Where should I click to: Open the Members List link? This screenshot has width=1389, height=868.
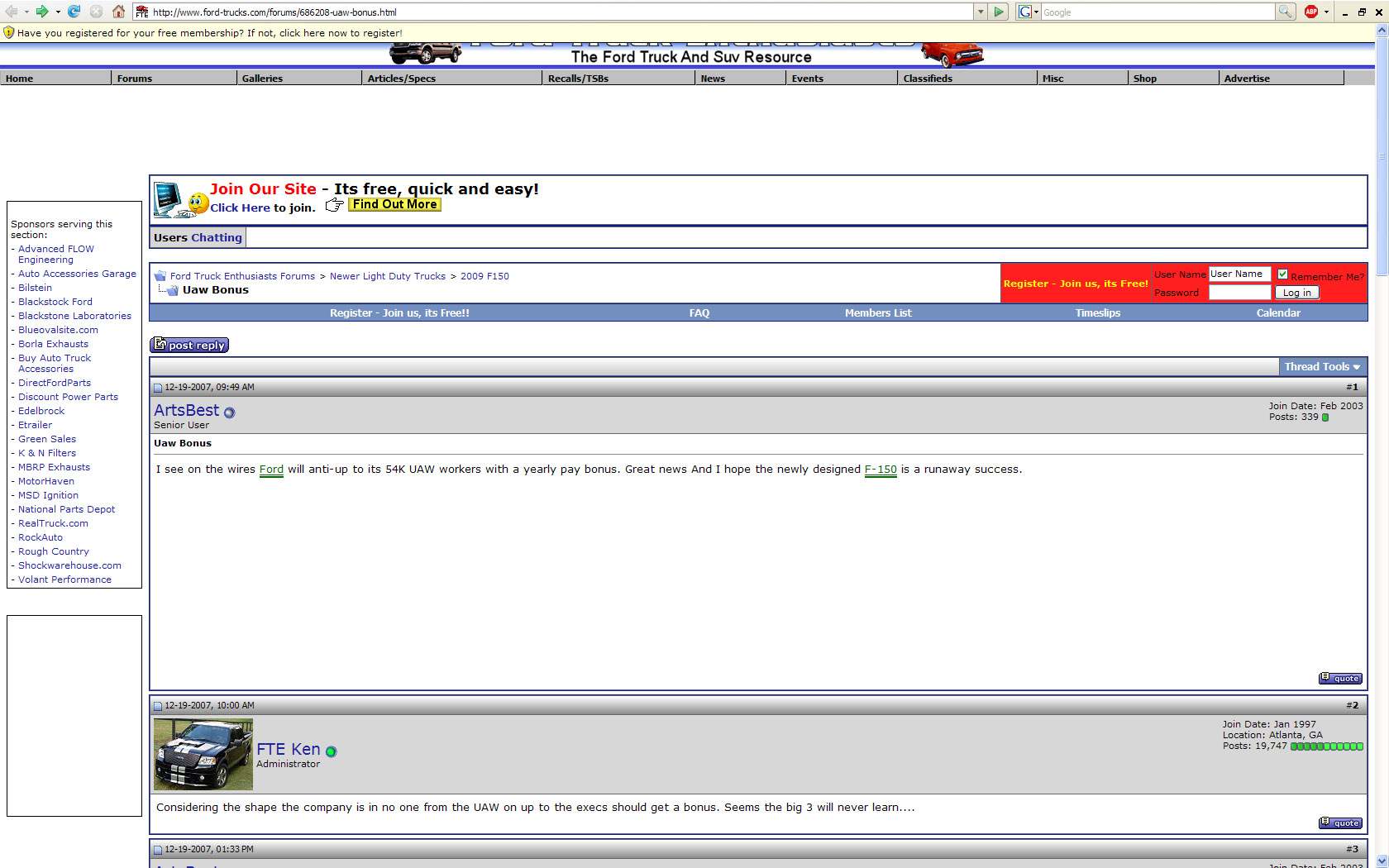click(878, 313)
